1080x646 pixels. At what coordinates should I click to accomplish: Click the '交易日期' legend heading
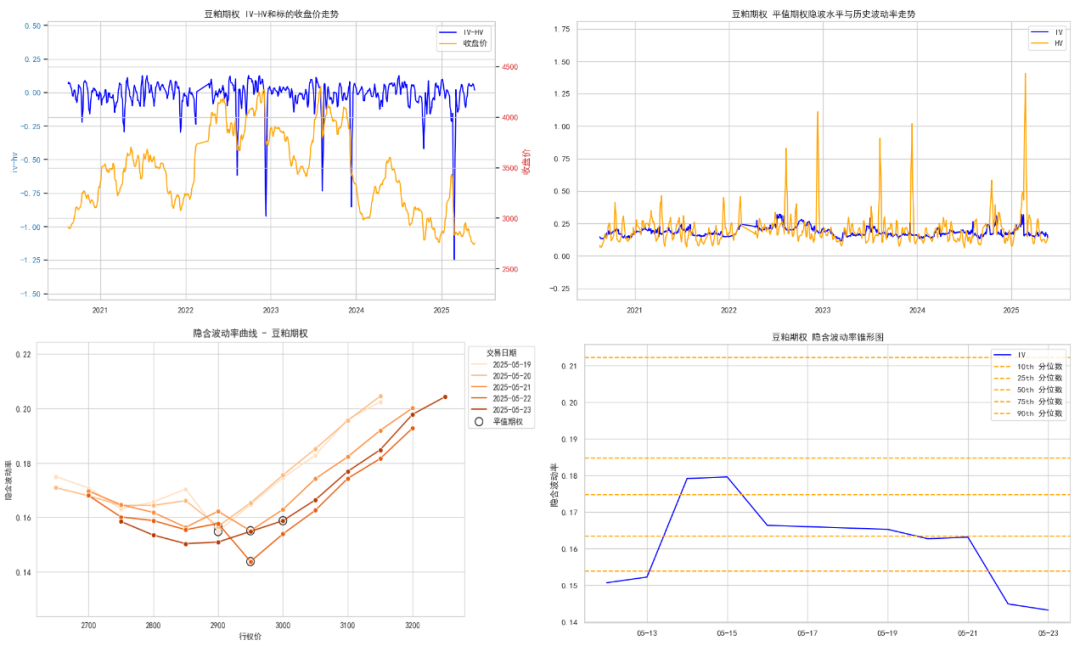(501, 353)
